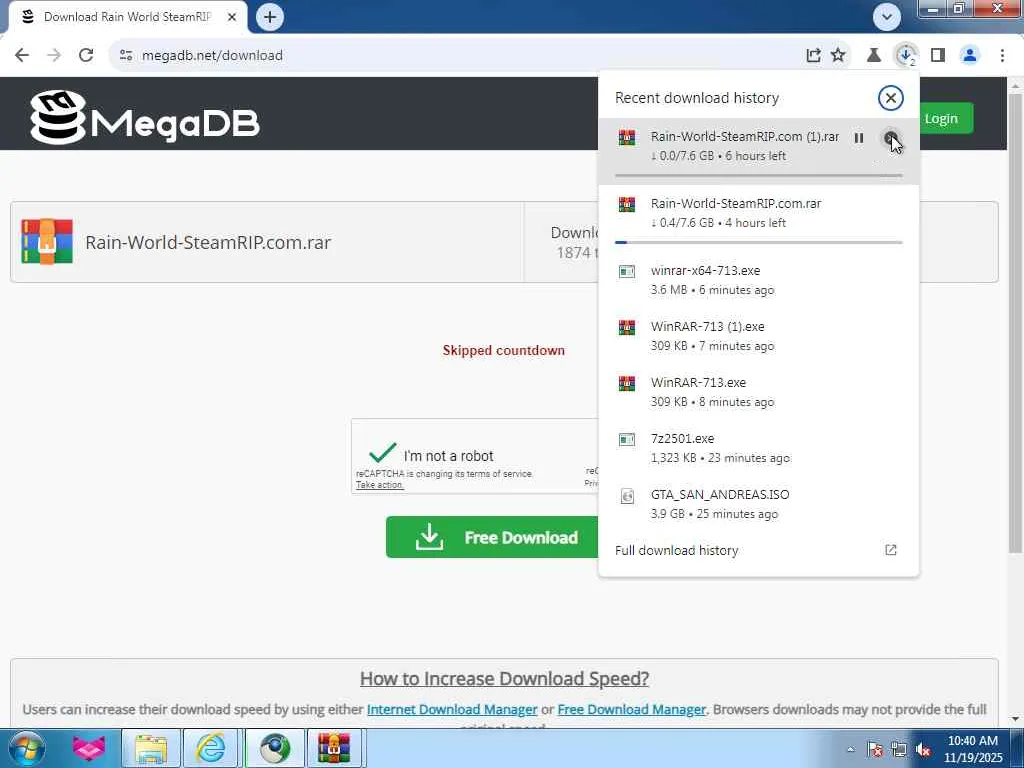Image resolution: width=1024 pixels, height=768 pixels.
Task: Reload the megadb.net page
Action: point(86,56)
